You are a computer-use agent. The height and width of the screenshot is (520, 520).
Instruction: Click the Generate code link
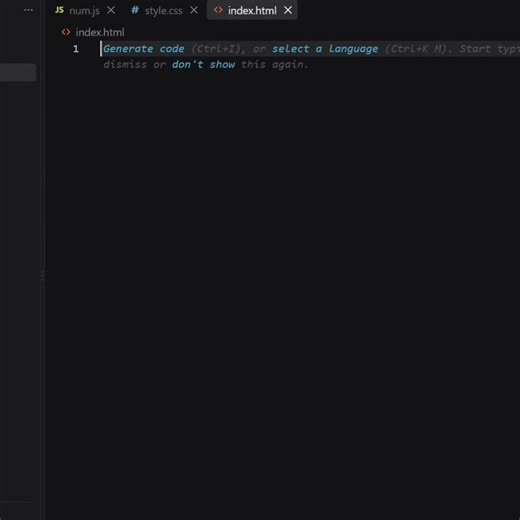144,49
